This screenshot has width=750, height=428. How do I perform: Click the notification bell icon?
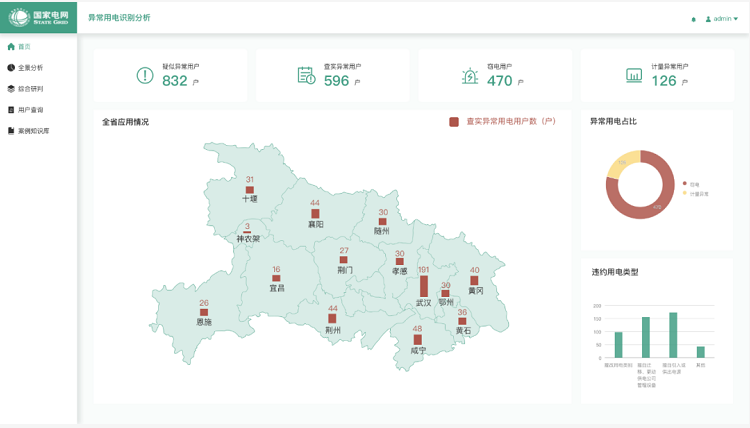point(694,19)
